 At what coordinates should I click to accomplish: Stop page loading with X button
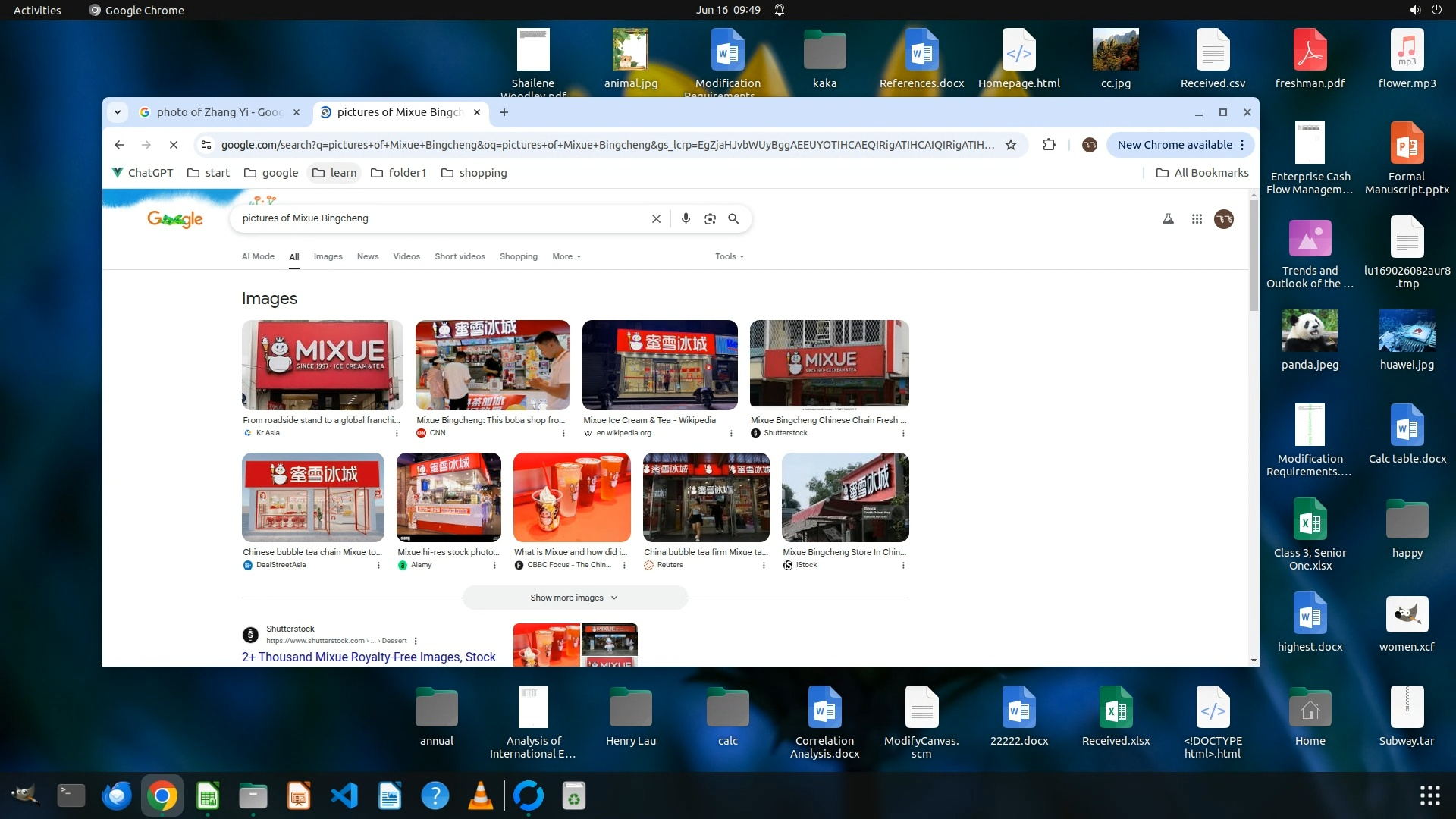(x=173, y=145)
